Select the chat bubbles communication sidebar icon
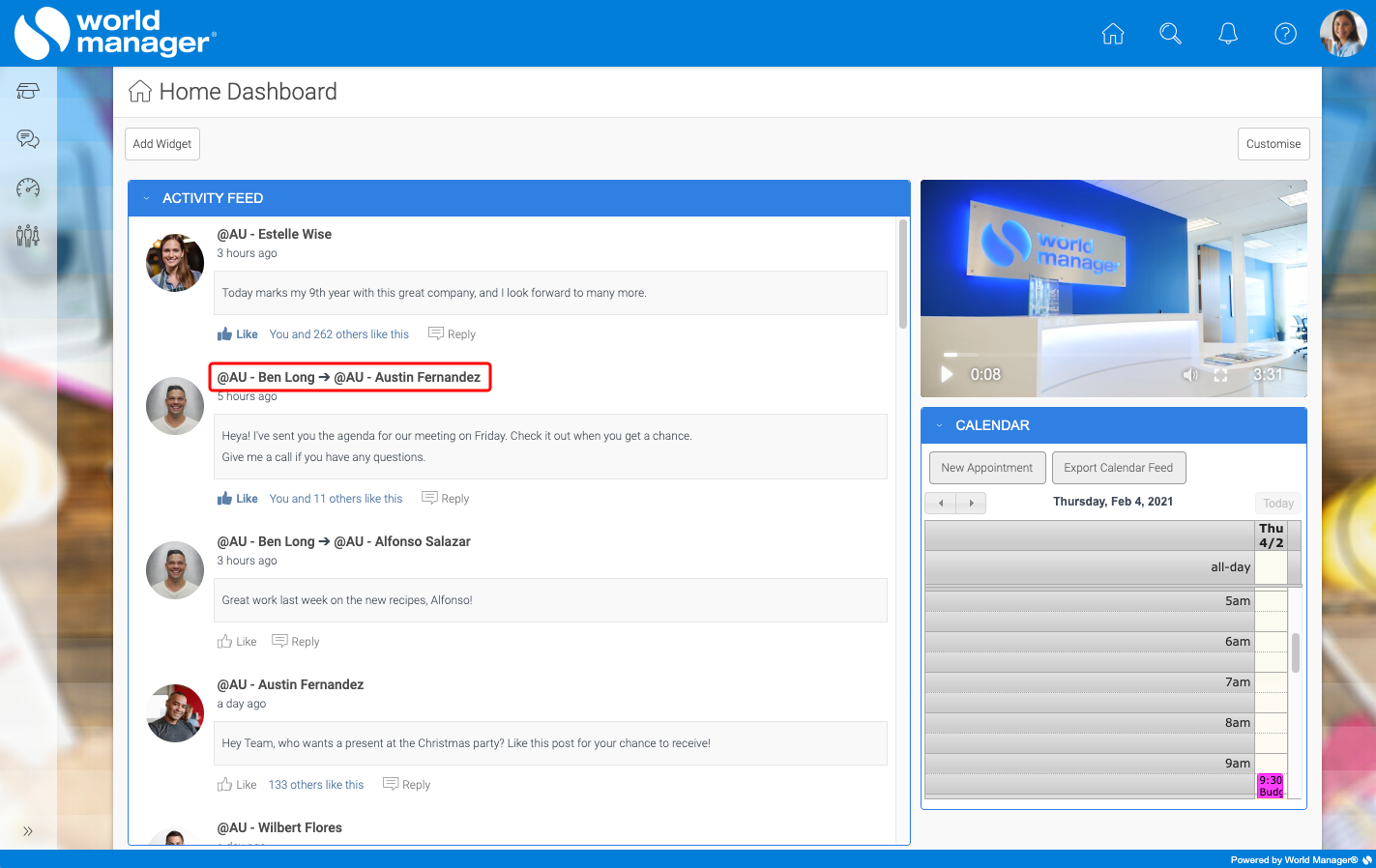Screen dimensions: 1376x868 (27, 138)
